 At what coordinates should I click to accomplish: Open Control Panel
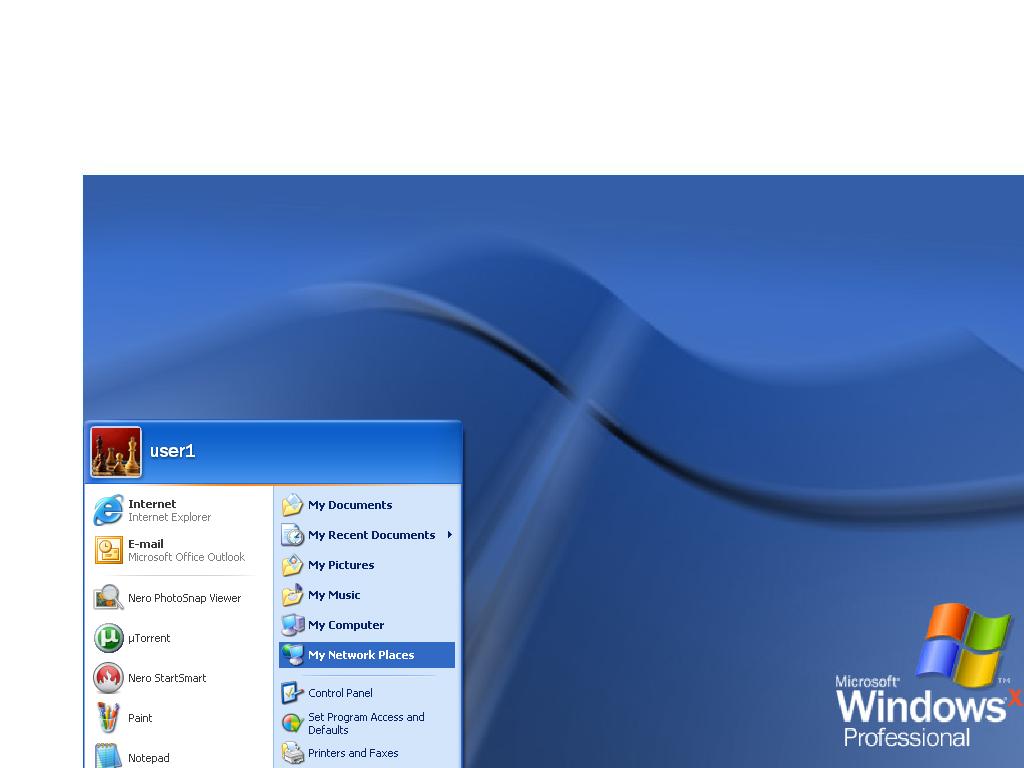coord(339,693)
